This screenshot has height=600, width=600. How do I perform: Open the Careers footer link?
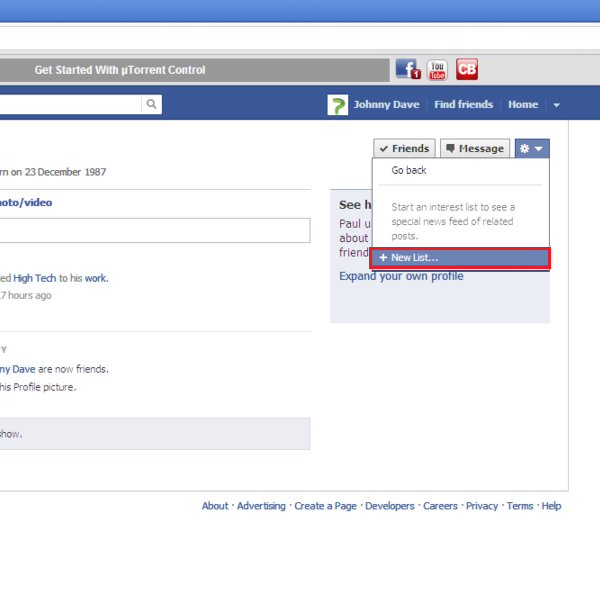click(x=440, y=506)
